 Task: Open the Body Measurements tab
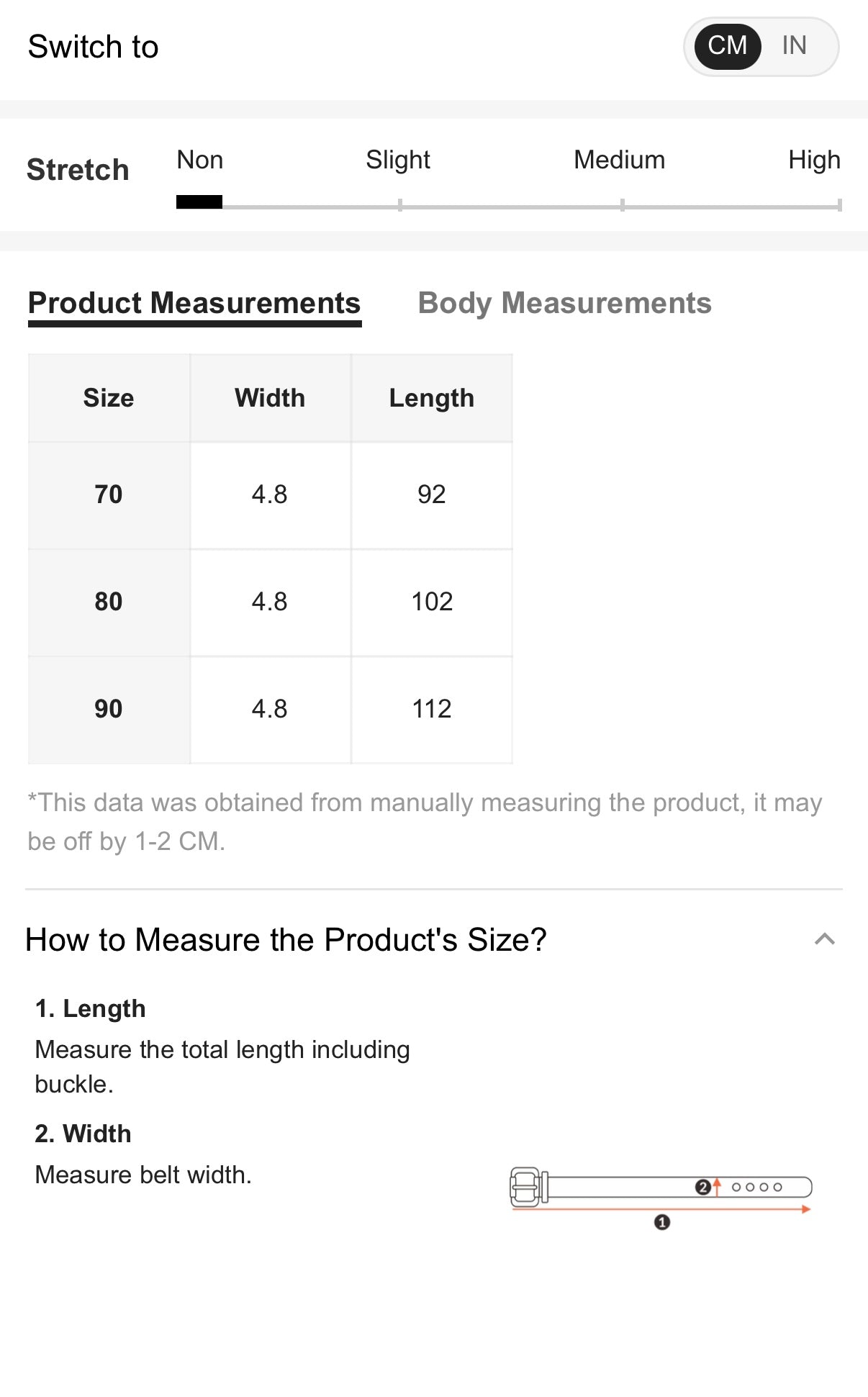[x=564, y=303]
